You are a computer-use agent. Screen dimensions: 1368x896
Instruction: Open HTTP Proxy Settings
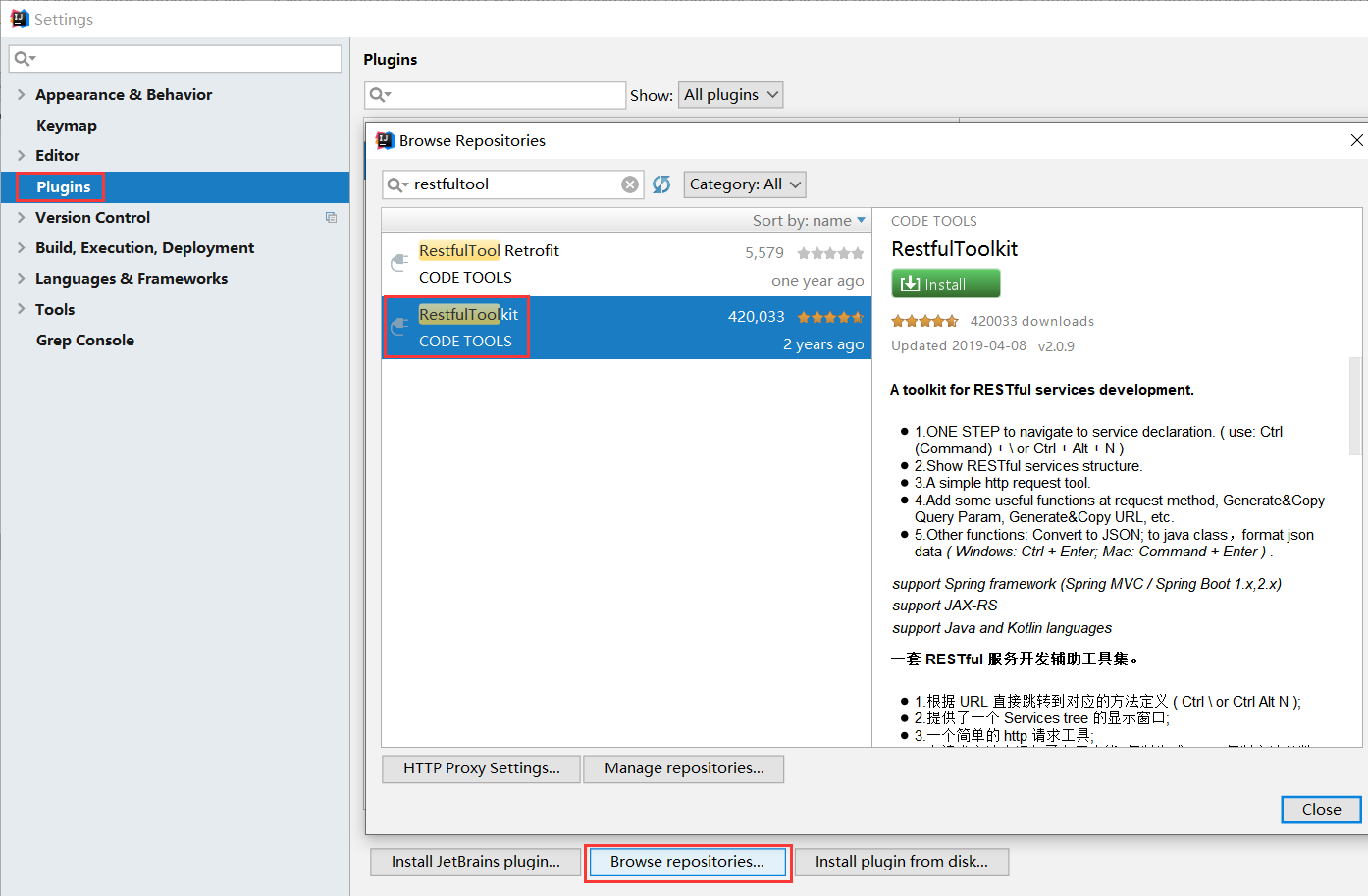pos(482,768)
